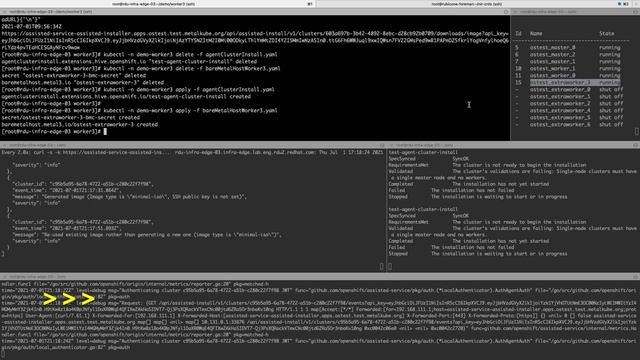This screenshot has height=360, width=640.
Task: Select the ostest_master_1 row
Action: pos(568,61)
